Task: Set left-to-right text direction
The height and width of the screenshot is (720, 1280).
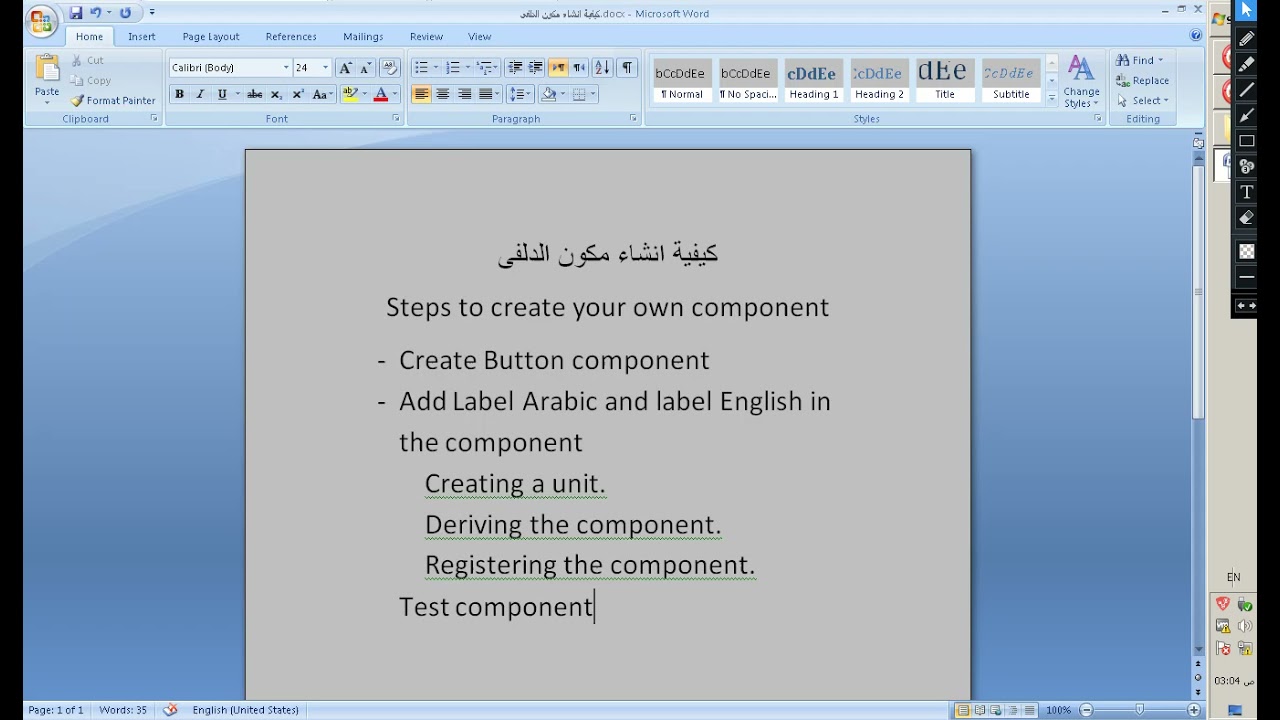Action: pyautogui.click(x=558, y=68)
